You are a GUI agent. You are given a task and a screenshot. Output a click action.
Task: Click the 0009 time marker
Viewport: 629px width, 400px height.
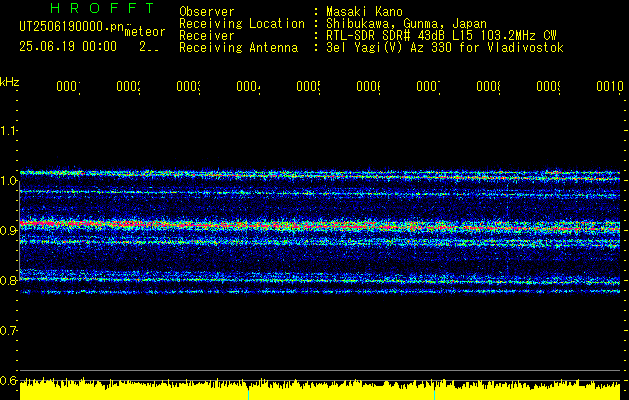(x=548, y=86)
